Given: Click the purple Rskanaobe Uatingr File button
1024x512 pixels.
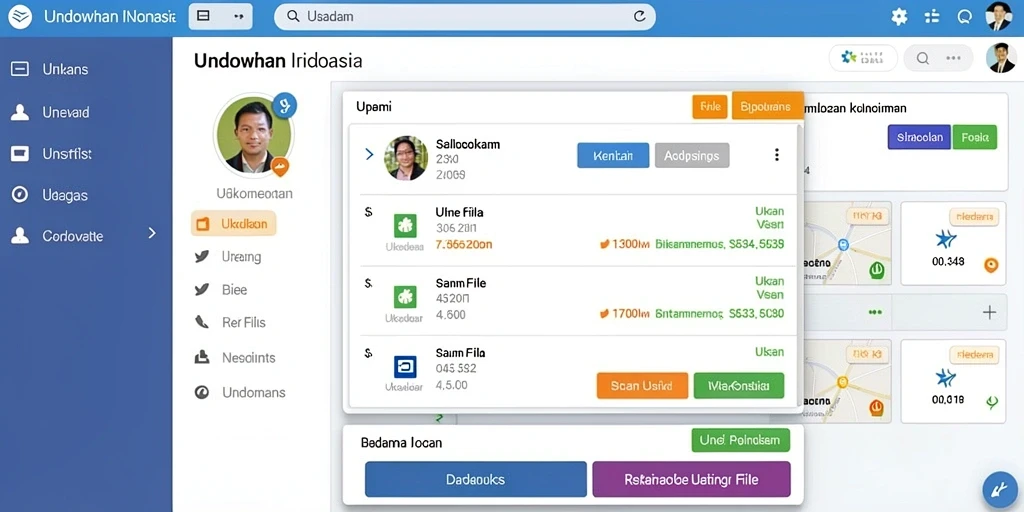Looking at the screenshot, I should point(692,479).
